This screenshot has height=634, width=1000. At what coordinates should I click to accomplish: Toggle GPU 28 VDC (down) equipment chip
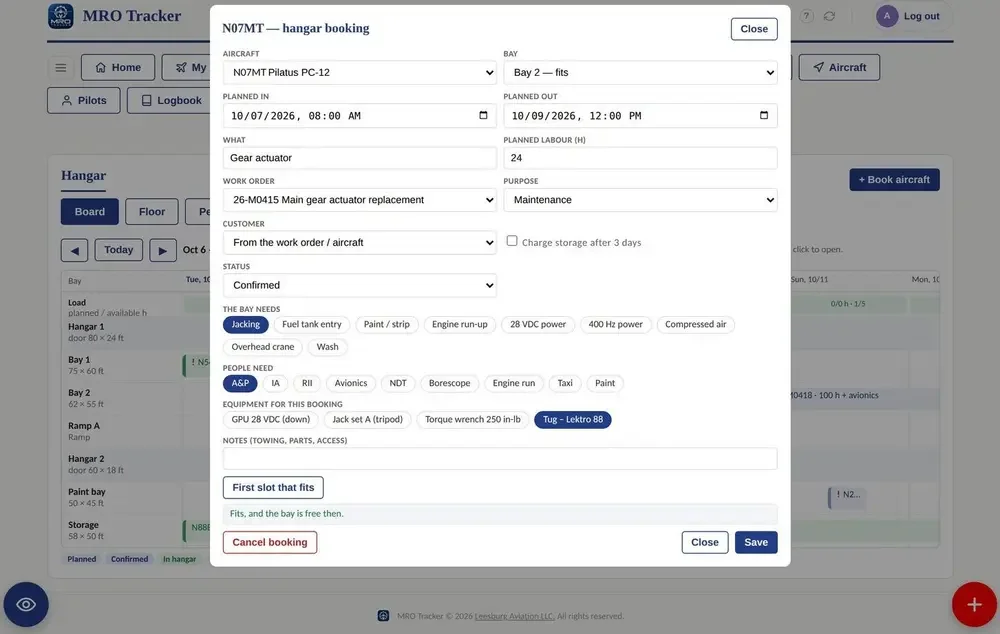270,420
